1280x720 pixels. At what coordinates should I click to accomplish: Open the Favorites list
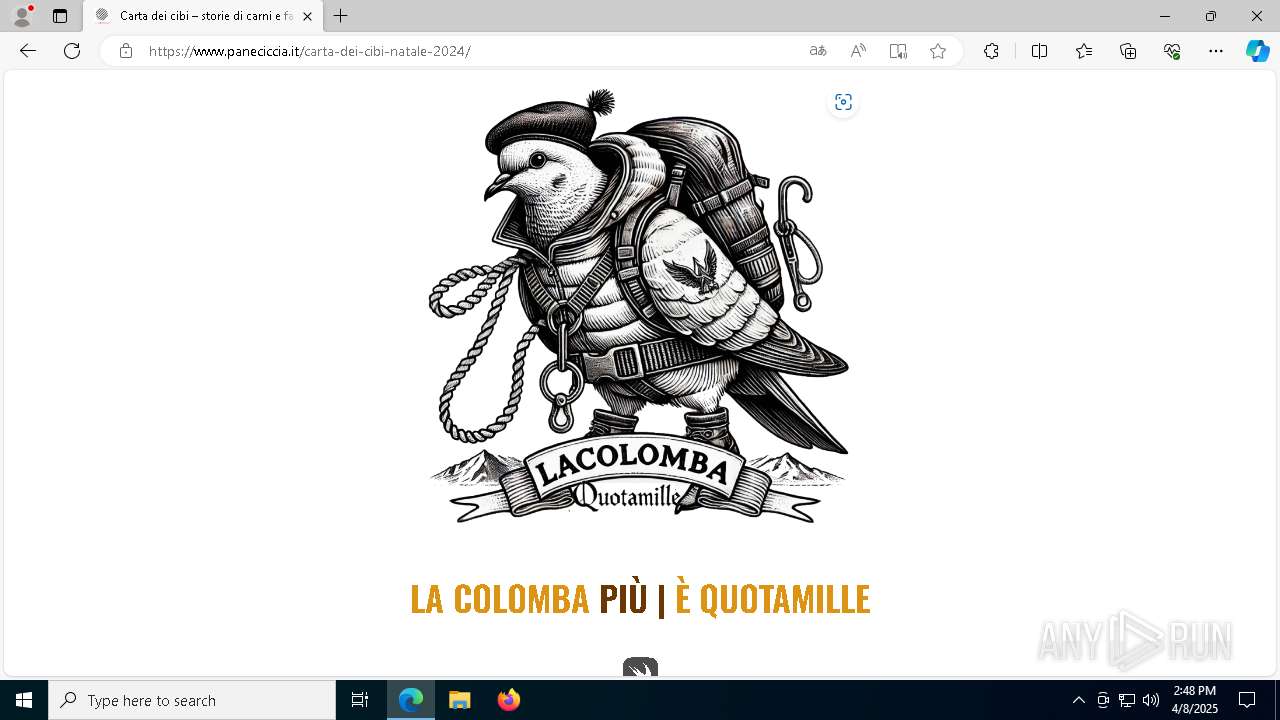point(1084,51)
